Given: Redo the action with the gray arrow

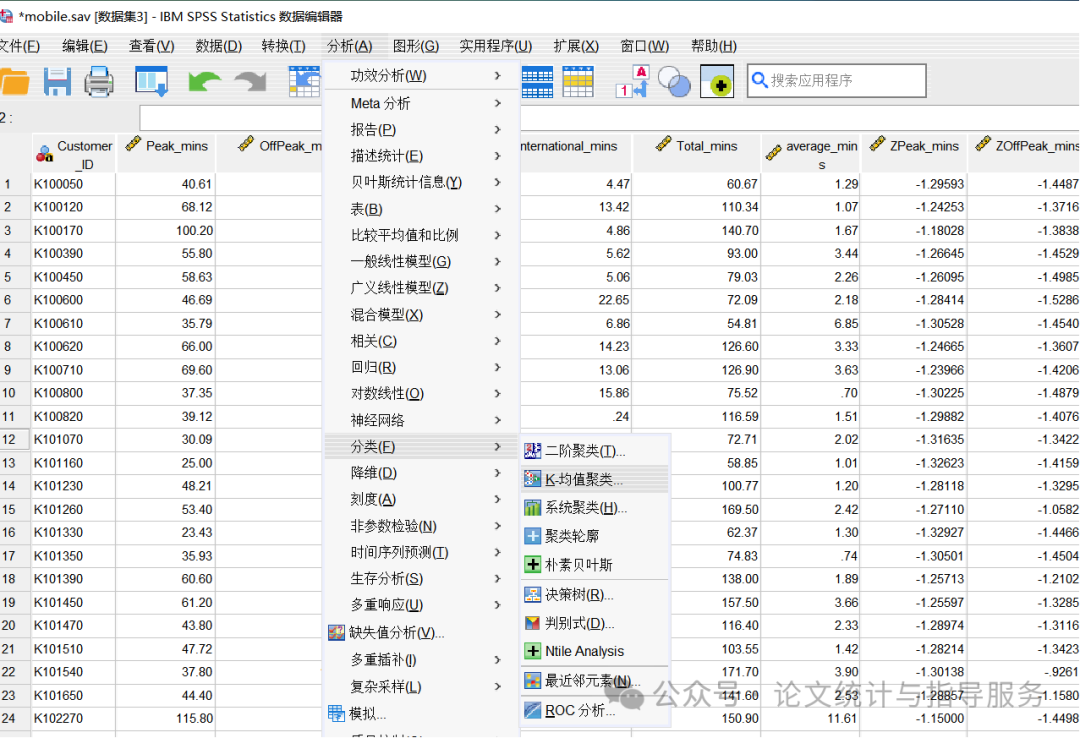Looking at the screenshot, I should click(251, 82).
